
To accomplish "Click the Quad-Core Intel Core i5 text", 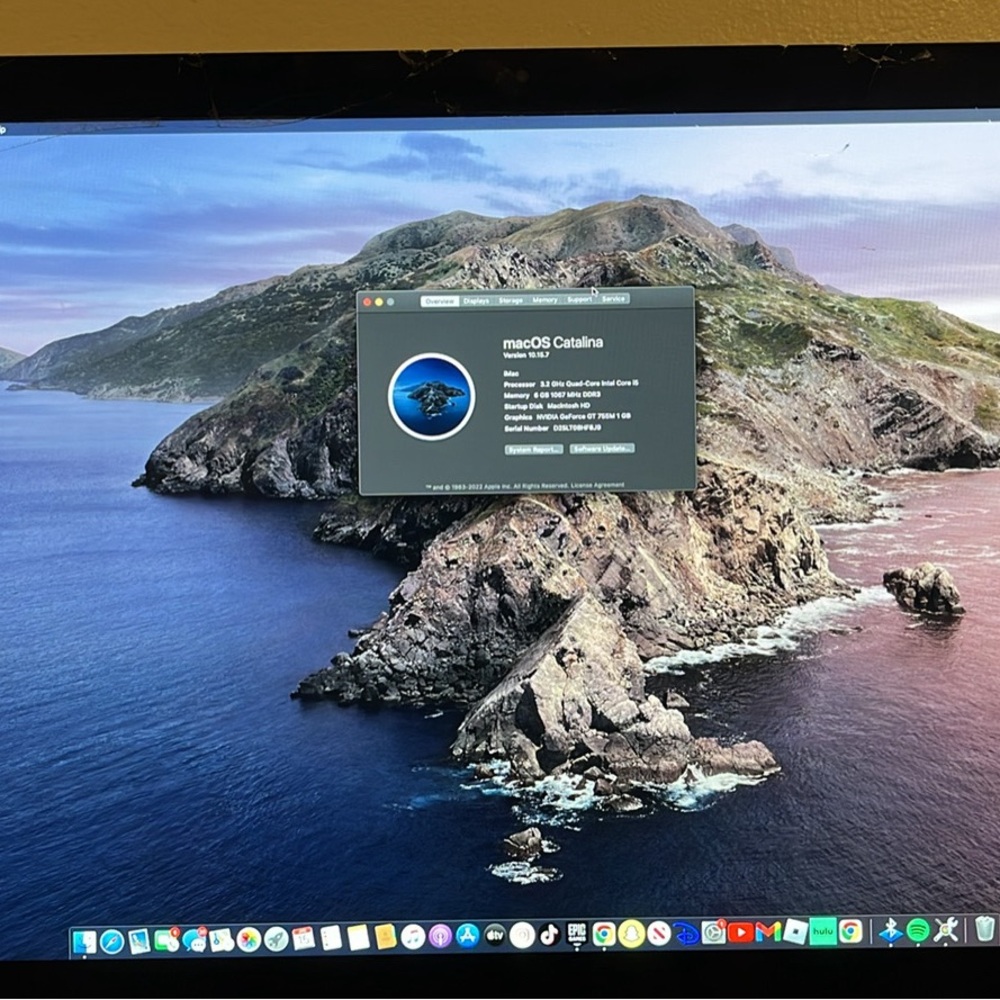I will pos(603,383).
